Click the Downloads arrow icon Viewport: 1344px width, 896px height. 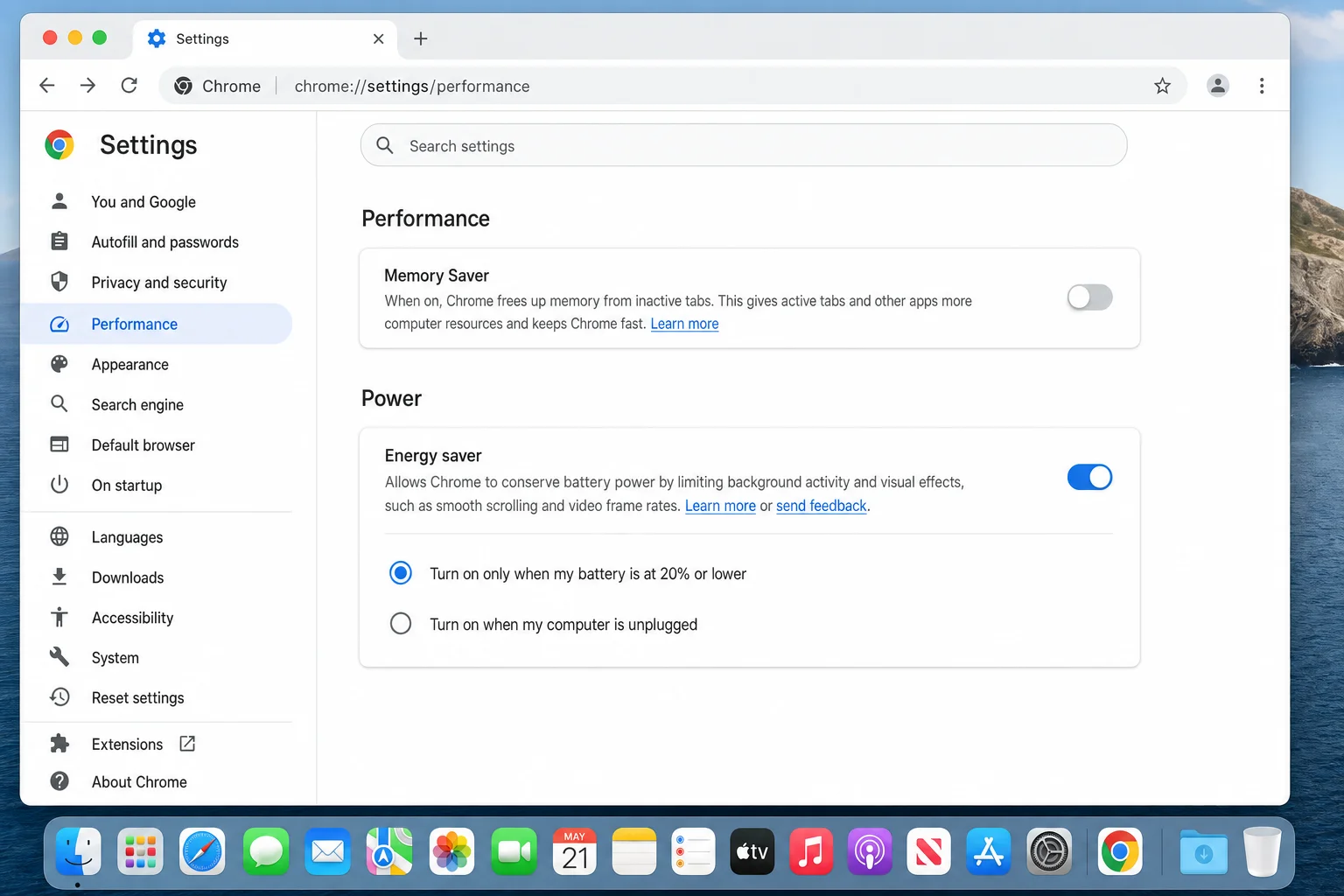tap(59, 577)
